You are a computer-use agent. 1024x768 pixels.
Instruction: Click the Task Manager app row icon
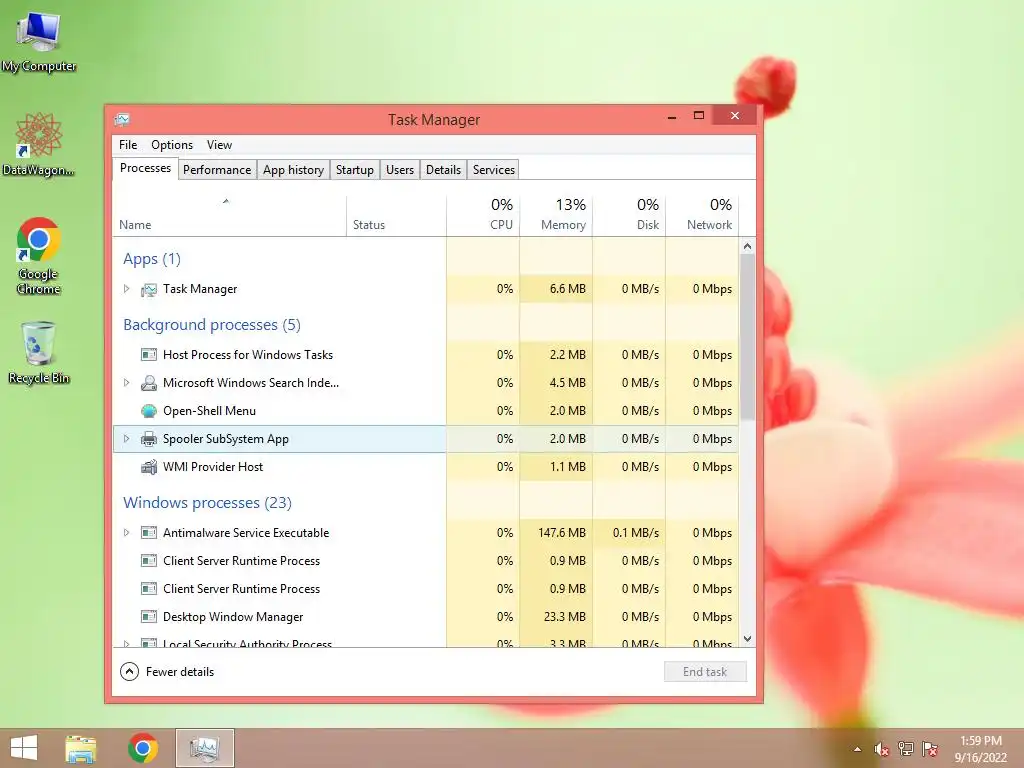tap(149, 289)
